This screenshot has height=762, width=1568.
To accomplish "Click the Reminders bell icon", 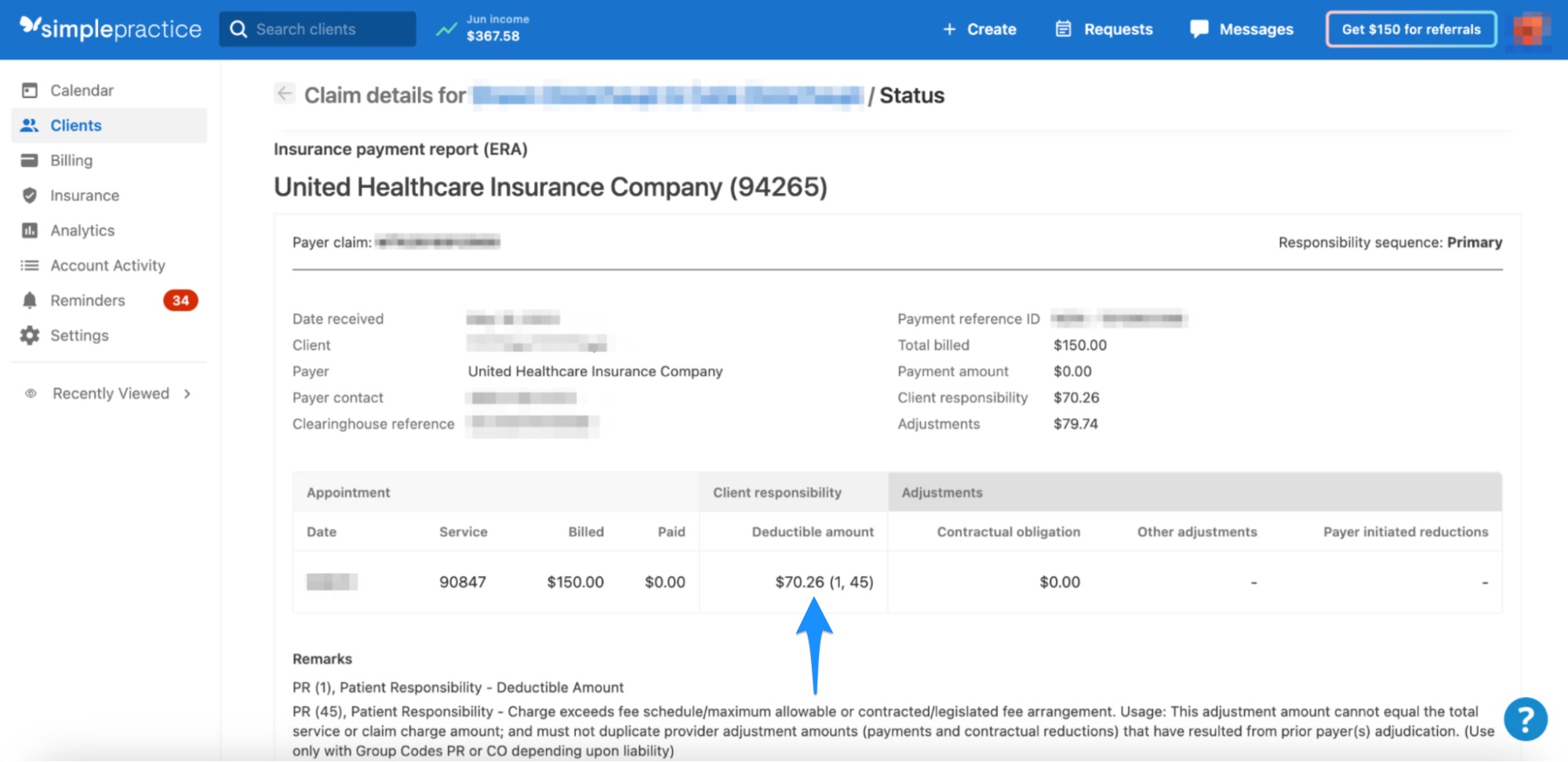I will (x=30, y=300).
